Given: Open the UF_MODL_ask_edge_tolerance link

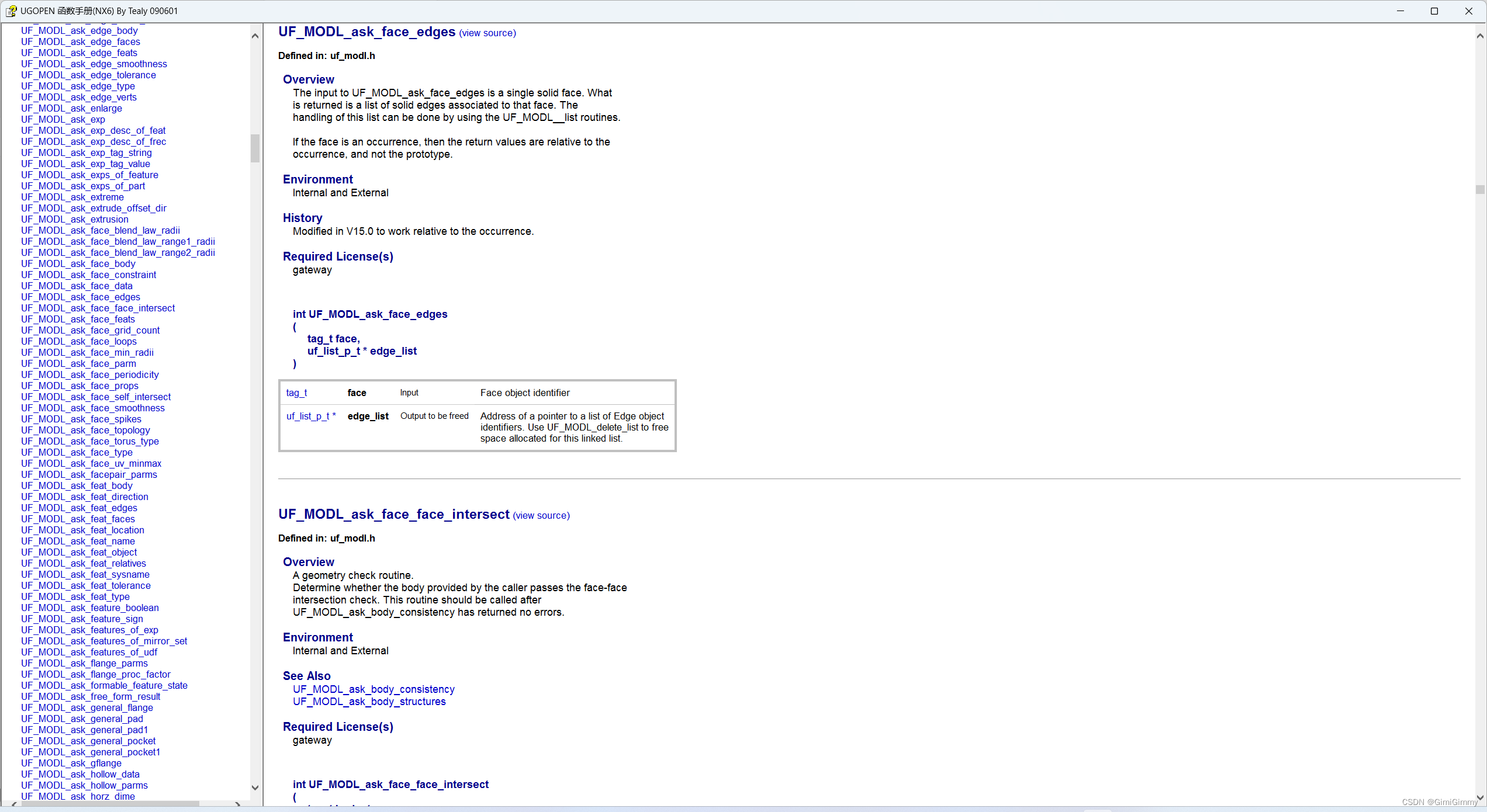Looking at the screenshot, I should click(x=88, y=75).
